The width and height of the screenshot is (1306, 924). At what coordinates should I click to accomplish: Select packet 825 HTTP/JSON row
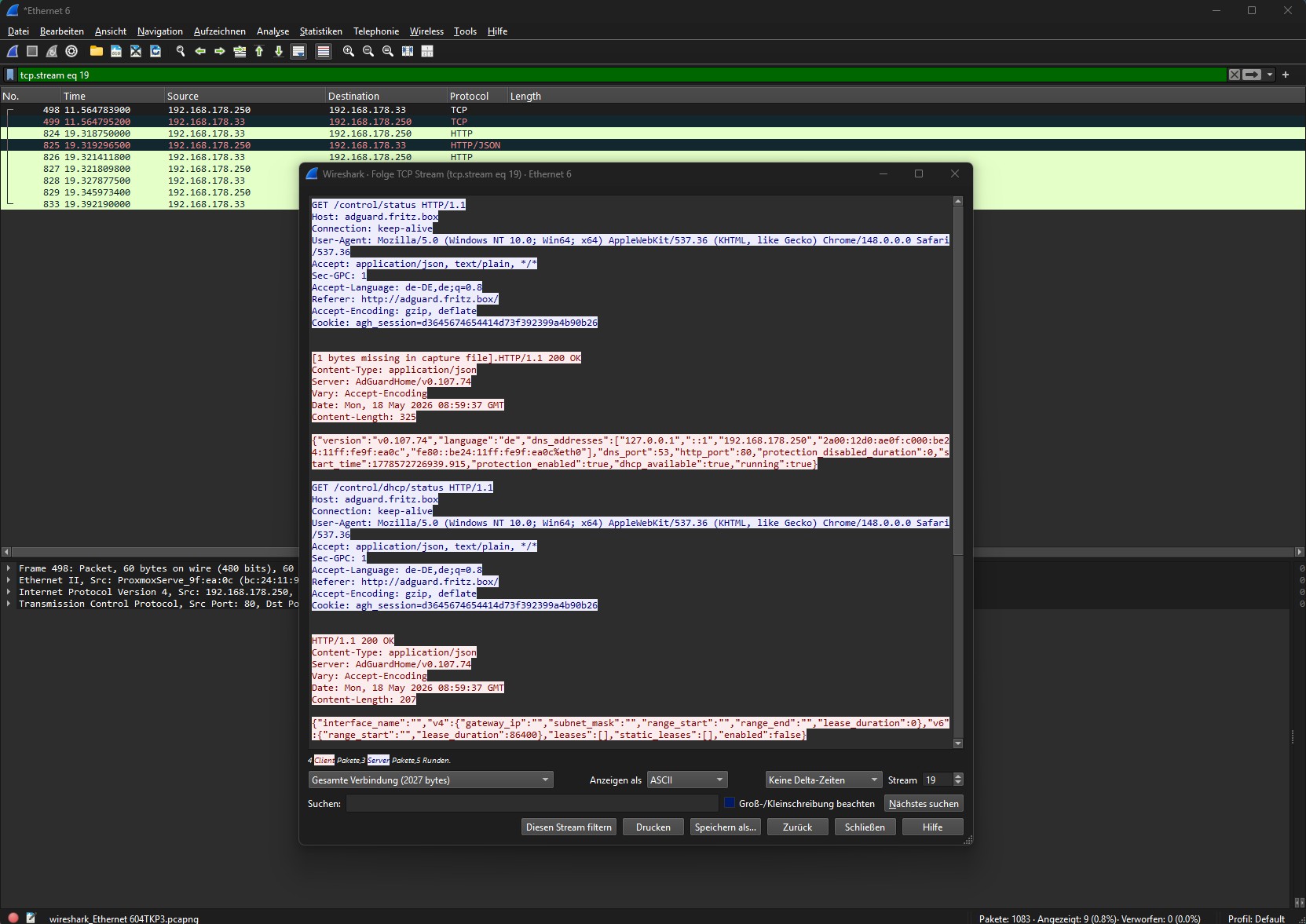(652, 145)
